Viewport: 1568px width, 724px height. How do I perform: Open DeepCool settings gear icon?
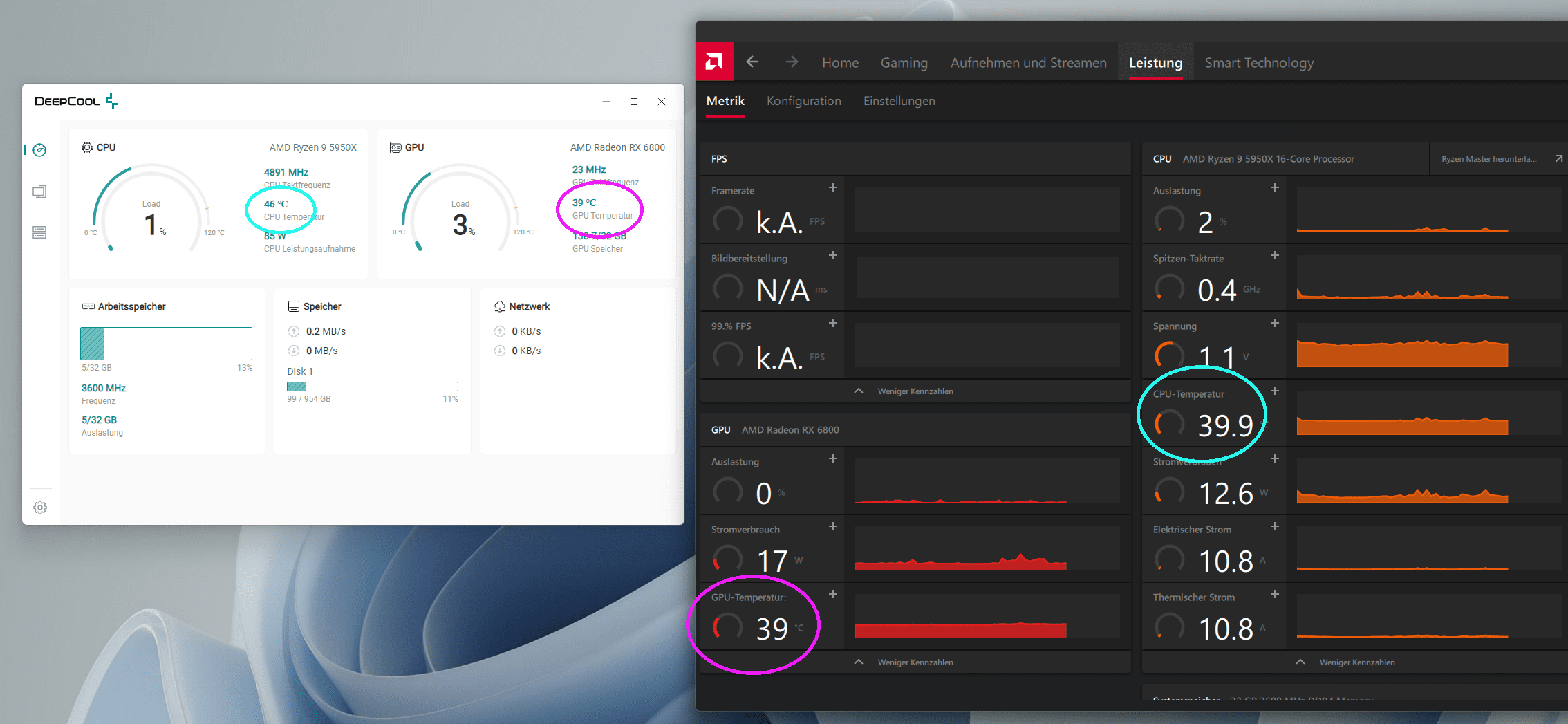(40, 508)
